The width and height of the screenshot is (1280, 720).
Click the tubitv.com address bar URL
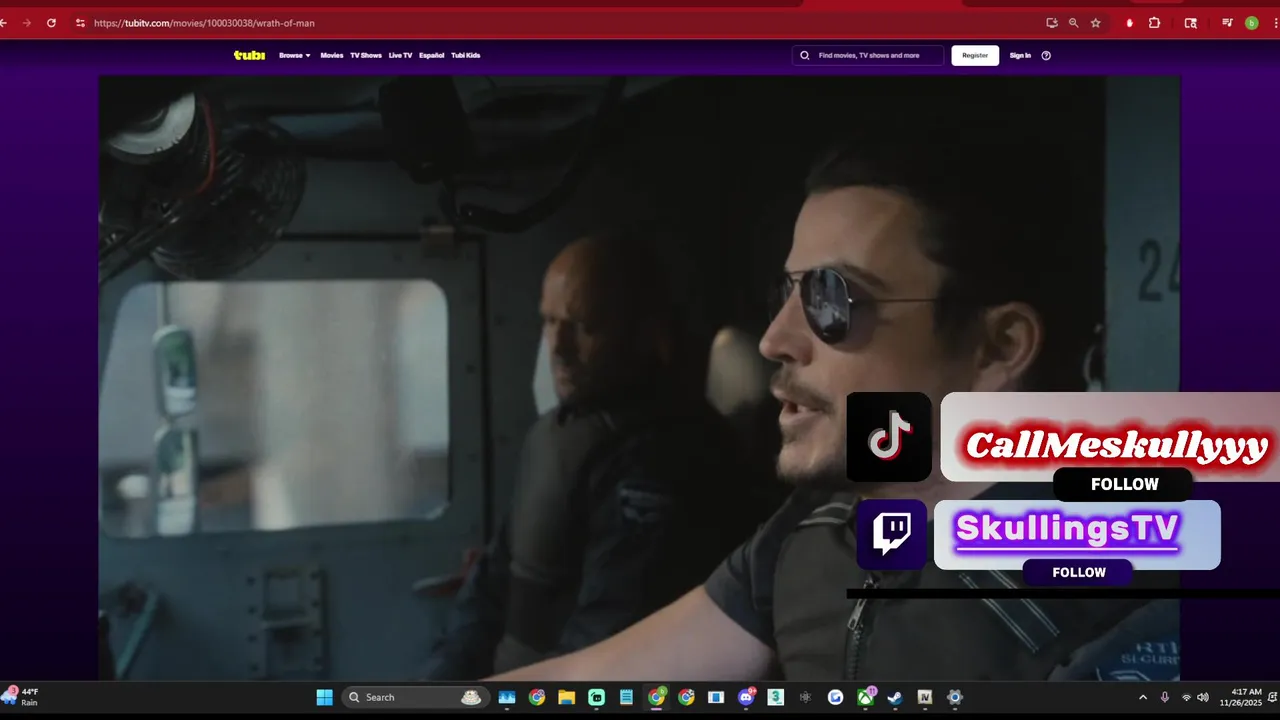204,23
